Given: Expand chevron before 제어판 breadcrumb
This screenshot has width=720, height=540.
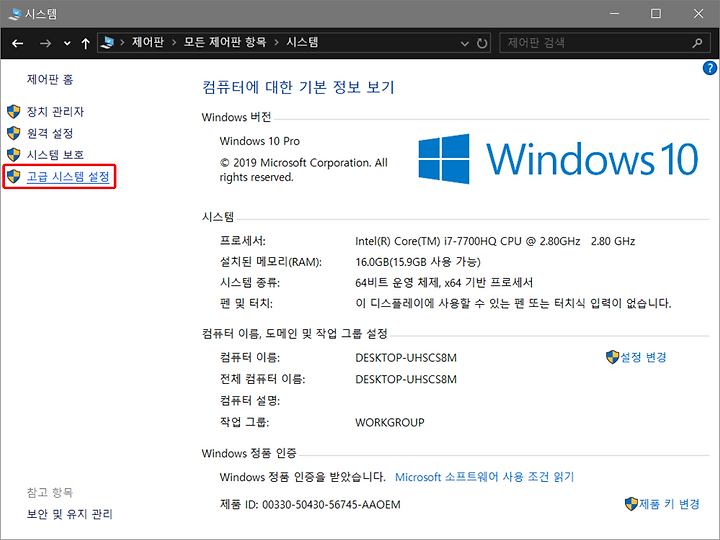Looking at the screenshot, I should pos(122,43).
